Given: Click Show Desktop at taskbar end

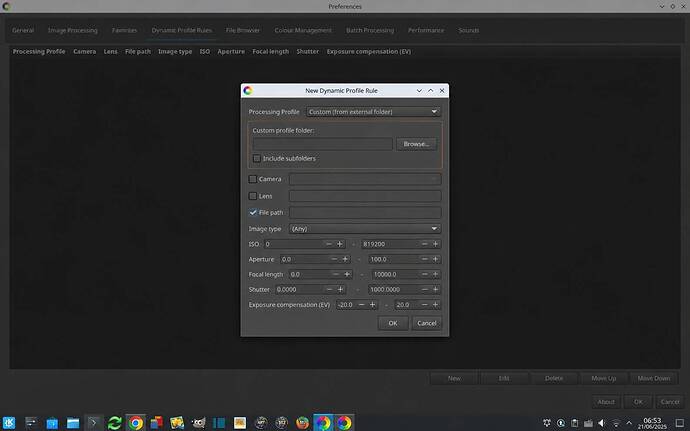Looking at the screenshot, I should coord(679,423).
